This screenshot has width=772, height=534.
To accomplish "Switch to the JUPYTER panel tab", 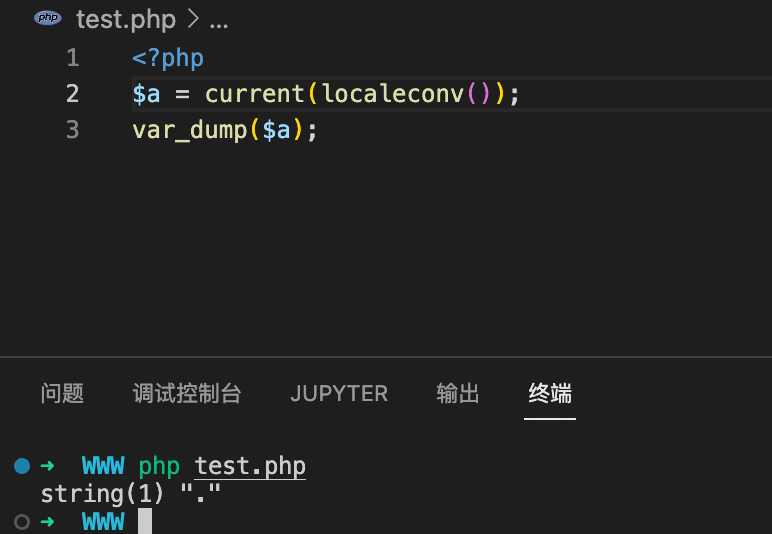I will pyautogui.click(x=339, y=394).
